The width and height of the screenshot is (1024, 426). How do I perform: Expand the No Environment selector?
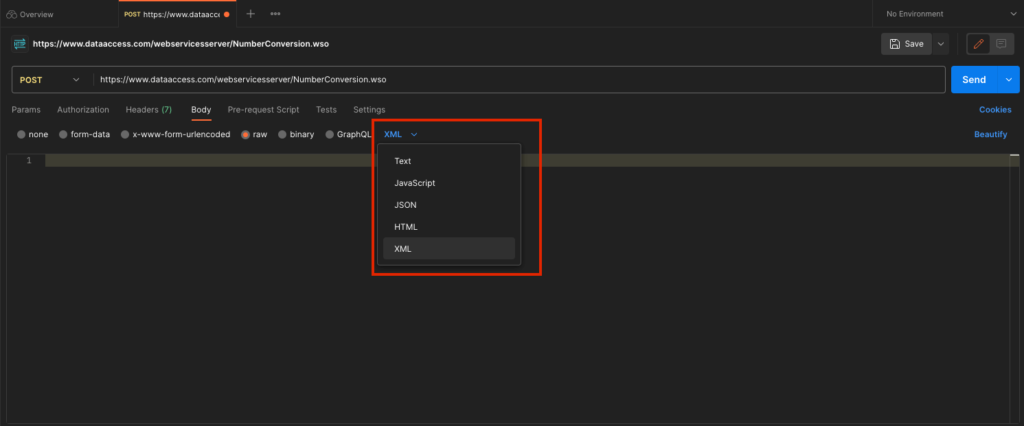click(x=1011, y=14)
